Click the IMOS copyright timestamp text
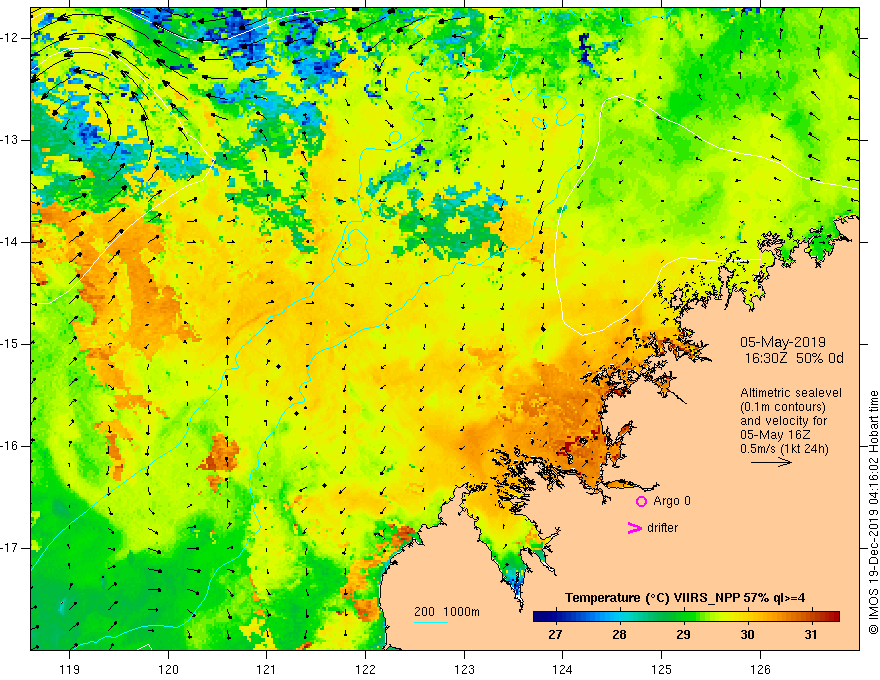Image resolution: width=880 pixels, height=680 pixels. pyautogui.click(x=873, y=513)
